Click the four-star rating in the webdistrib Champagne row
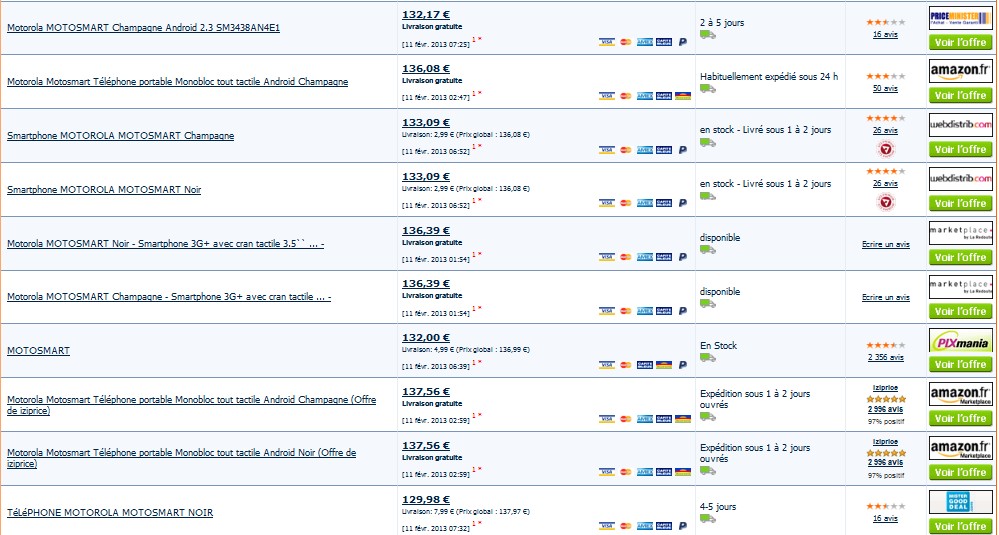Screen dimensions: 999x535 [x=886, y=118]
